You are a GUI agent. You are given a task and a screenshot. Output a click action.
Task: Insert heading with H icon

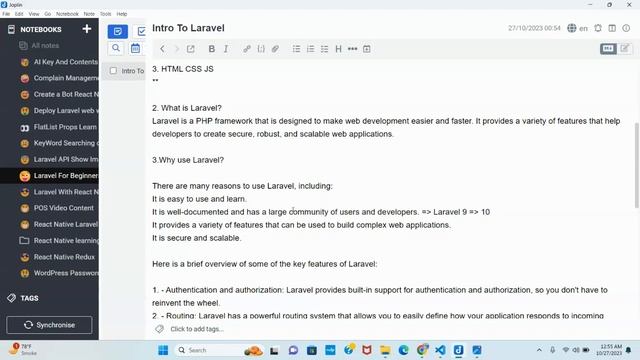pyautogui.click(x=338, y=49)
